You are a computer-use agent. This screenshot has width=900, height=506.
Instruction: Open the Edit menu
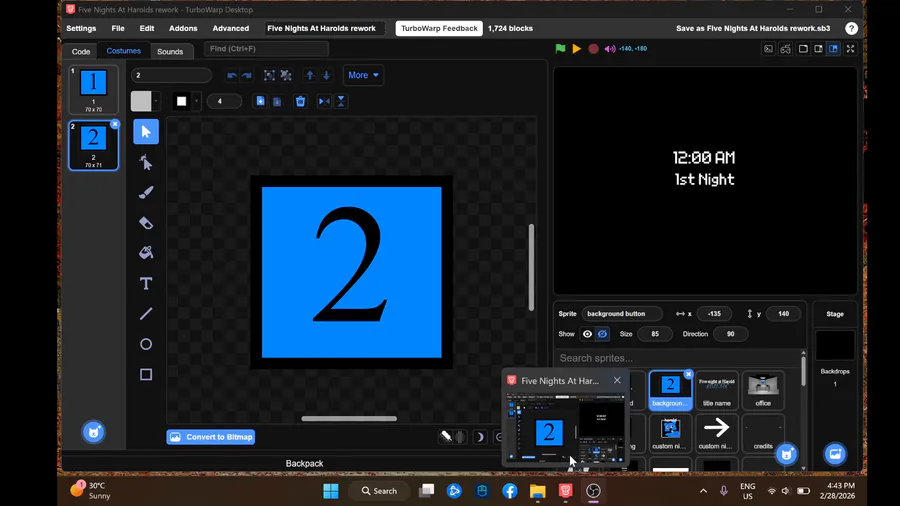[147, 28]
